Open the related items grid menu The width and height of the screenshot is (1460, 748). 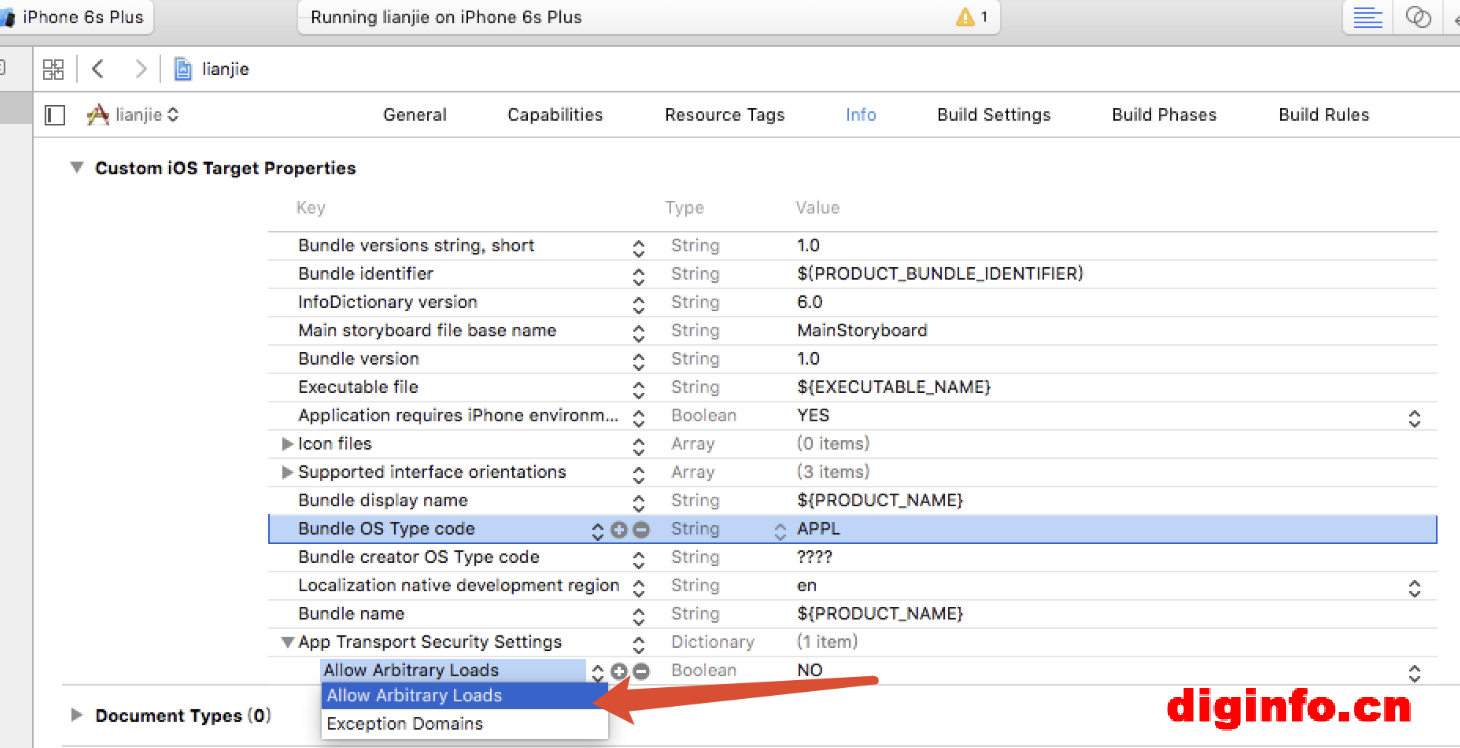click(x=53, y=69)
